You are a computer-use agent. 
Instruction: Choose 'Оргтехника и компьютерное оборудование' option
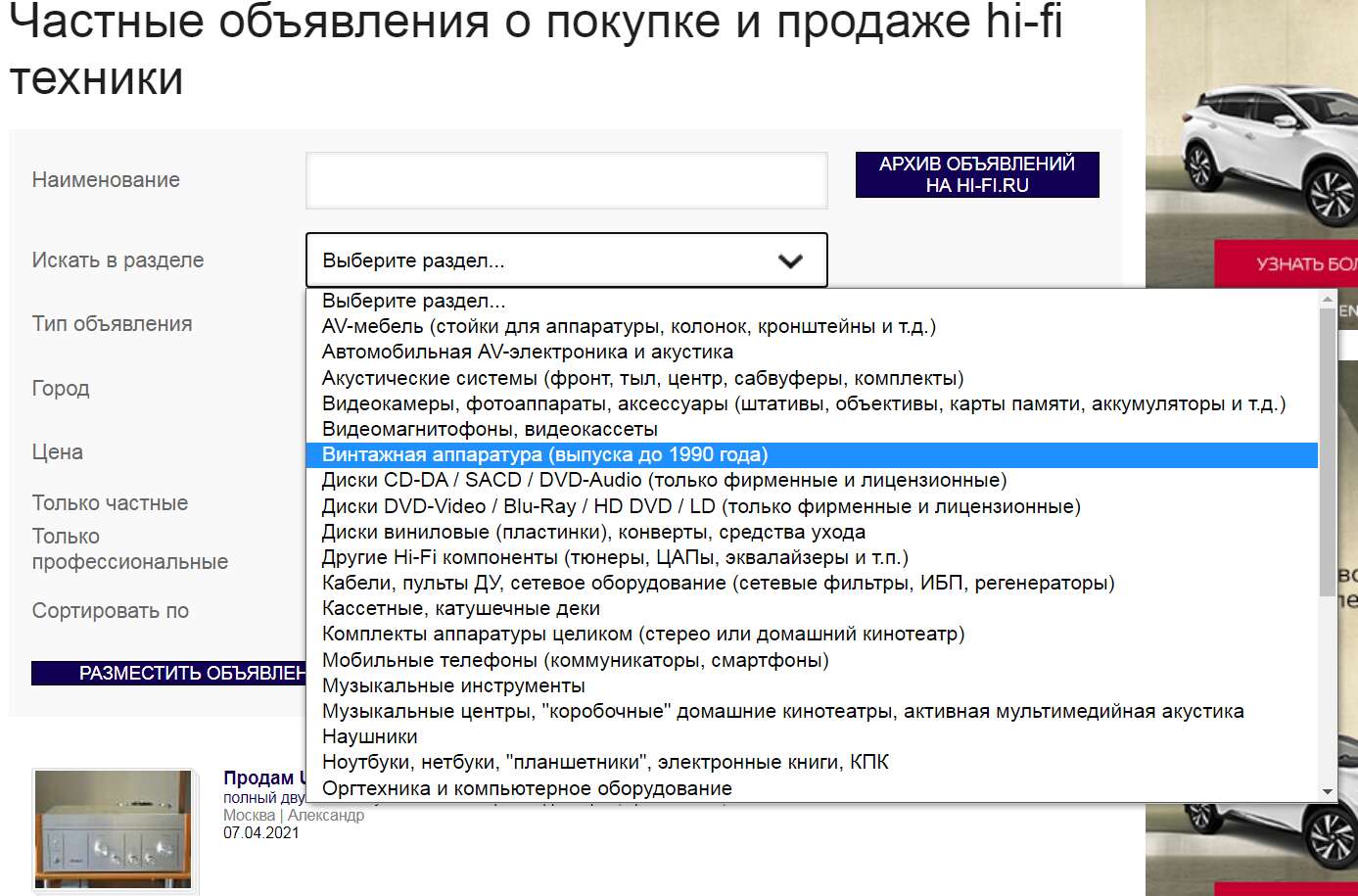pos(527,788)
